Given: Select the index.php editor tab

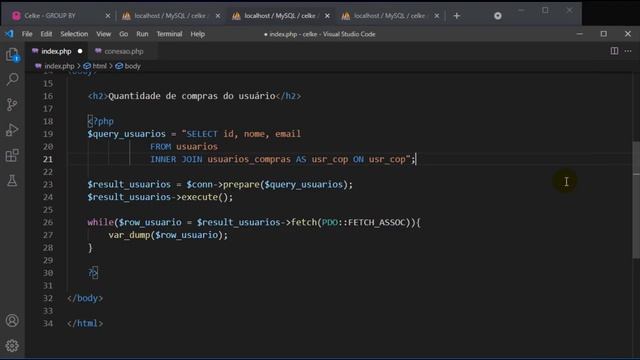Looking at the screenshot, I should coord(56,51).
